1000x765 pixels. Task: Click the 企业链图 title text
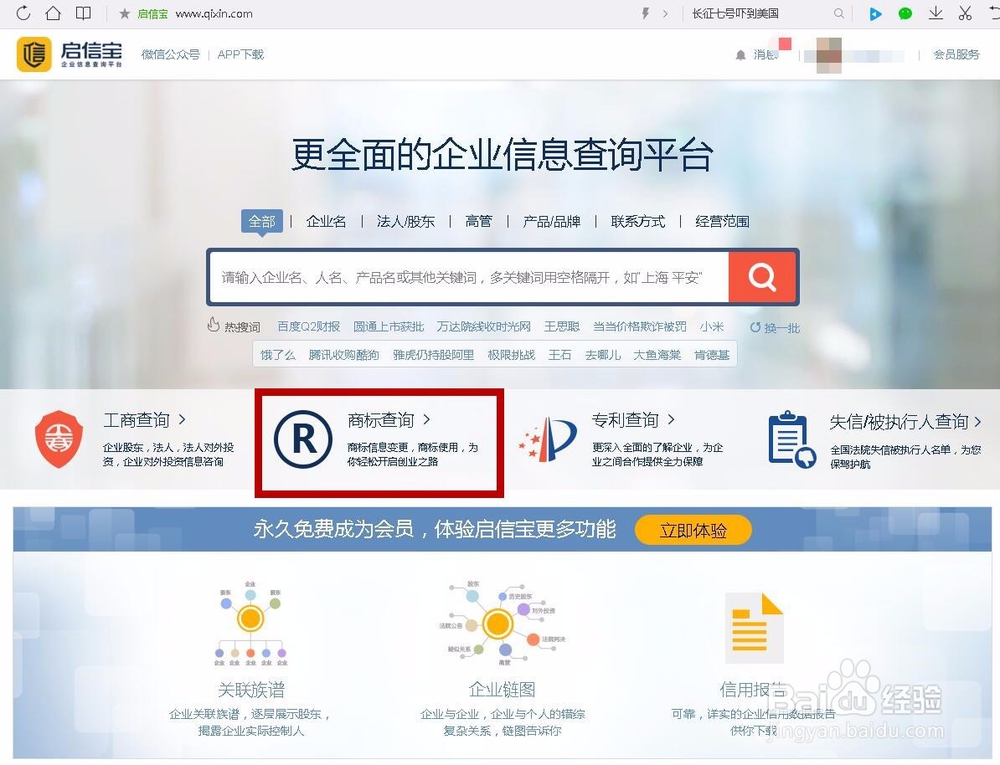[x=502, y=689]
